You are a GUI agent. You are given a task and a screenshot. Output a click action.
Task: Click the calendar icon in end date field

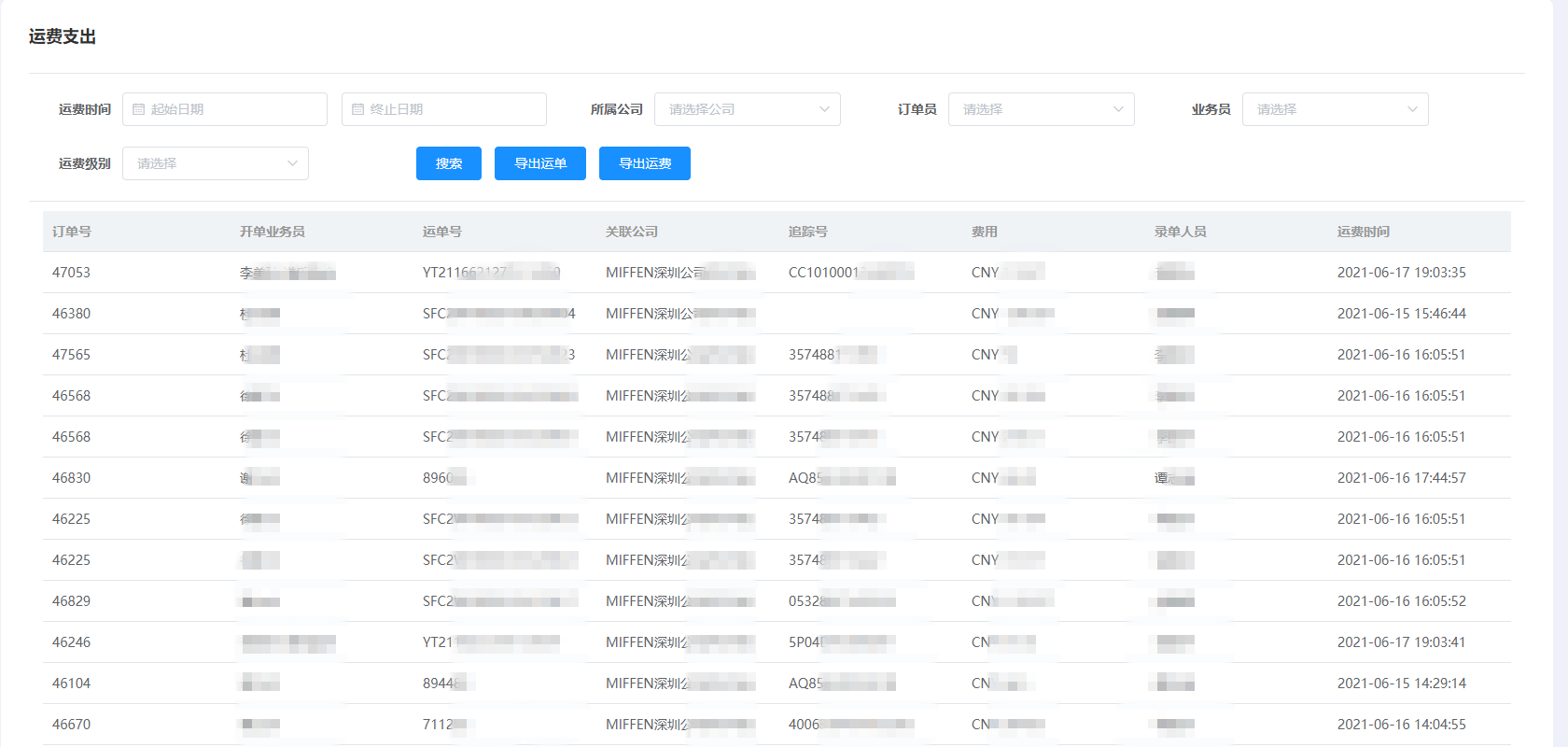pyautogui.click(x=357, y=109)
